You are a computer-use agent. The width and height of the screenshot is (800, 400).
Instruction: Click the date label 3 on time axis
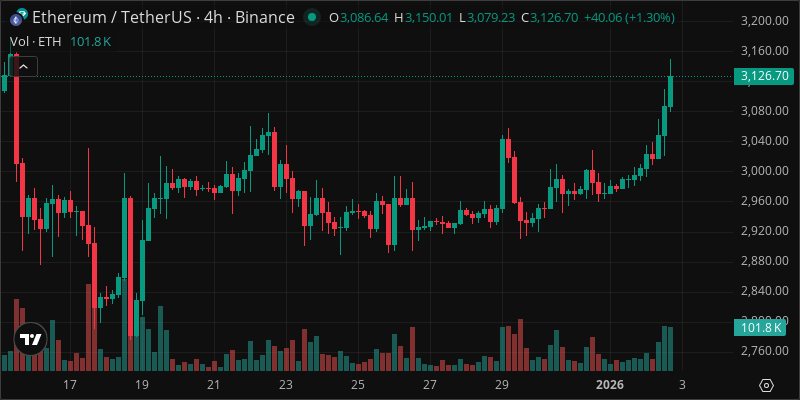tap(682, 384)
